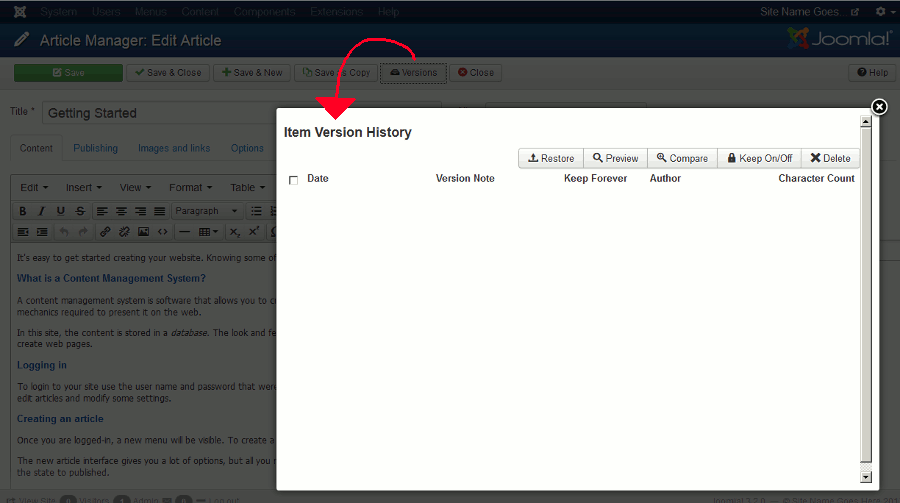Viewport: 900px width, 503px height.
Task: Expand the editor's Insert menu
Action: [82, 187]
